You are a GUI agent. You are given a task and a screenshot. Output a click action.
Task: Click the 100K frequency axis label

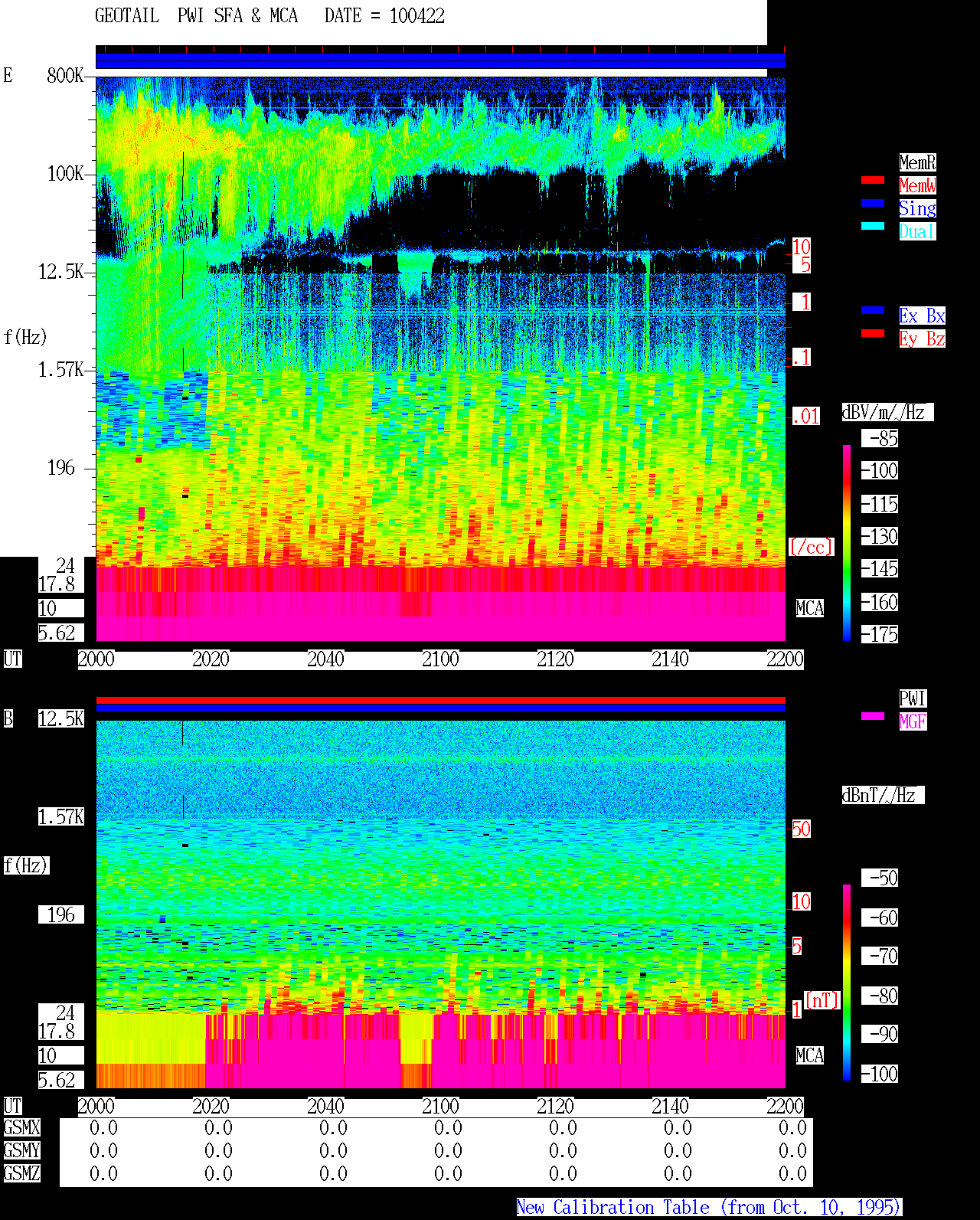(66, 174)
